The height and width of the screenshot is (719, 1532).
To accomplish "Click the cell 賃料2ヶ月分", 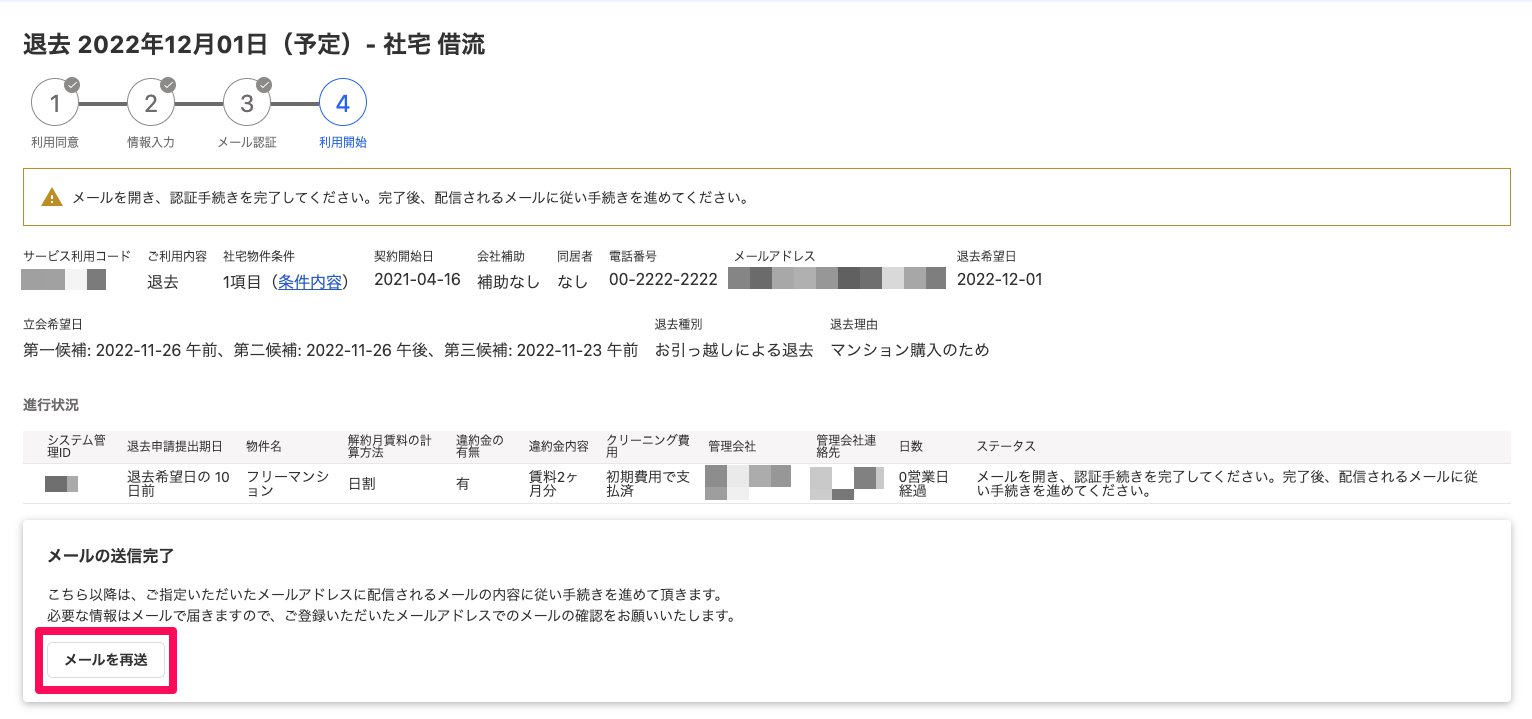I will click(x=554, y=484).
